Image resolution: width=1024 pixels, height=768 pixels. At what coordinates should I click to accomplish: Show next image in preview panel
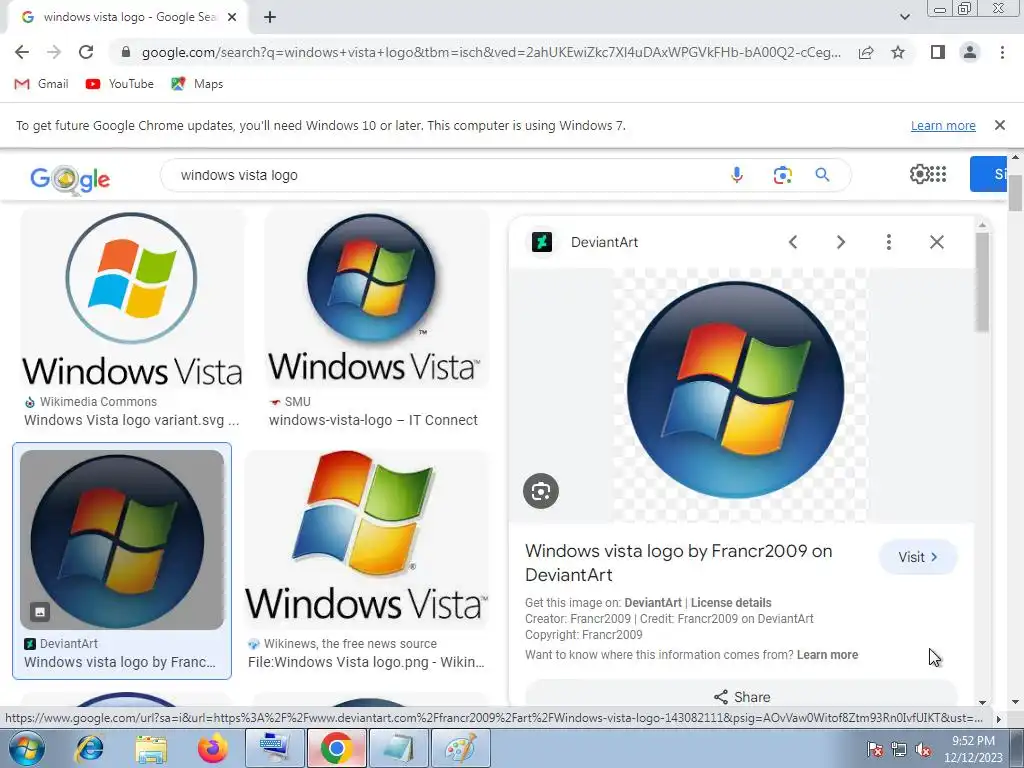[840, 242]
